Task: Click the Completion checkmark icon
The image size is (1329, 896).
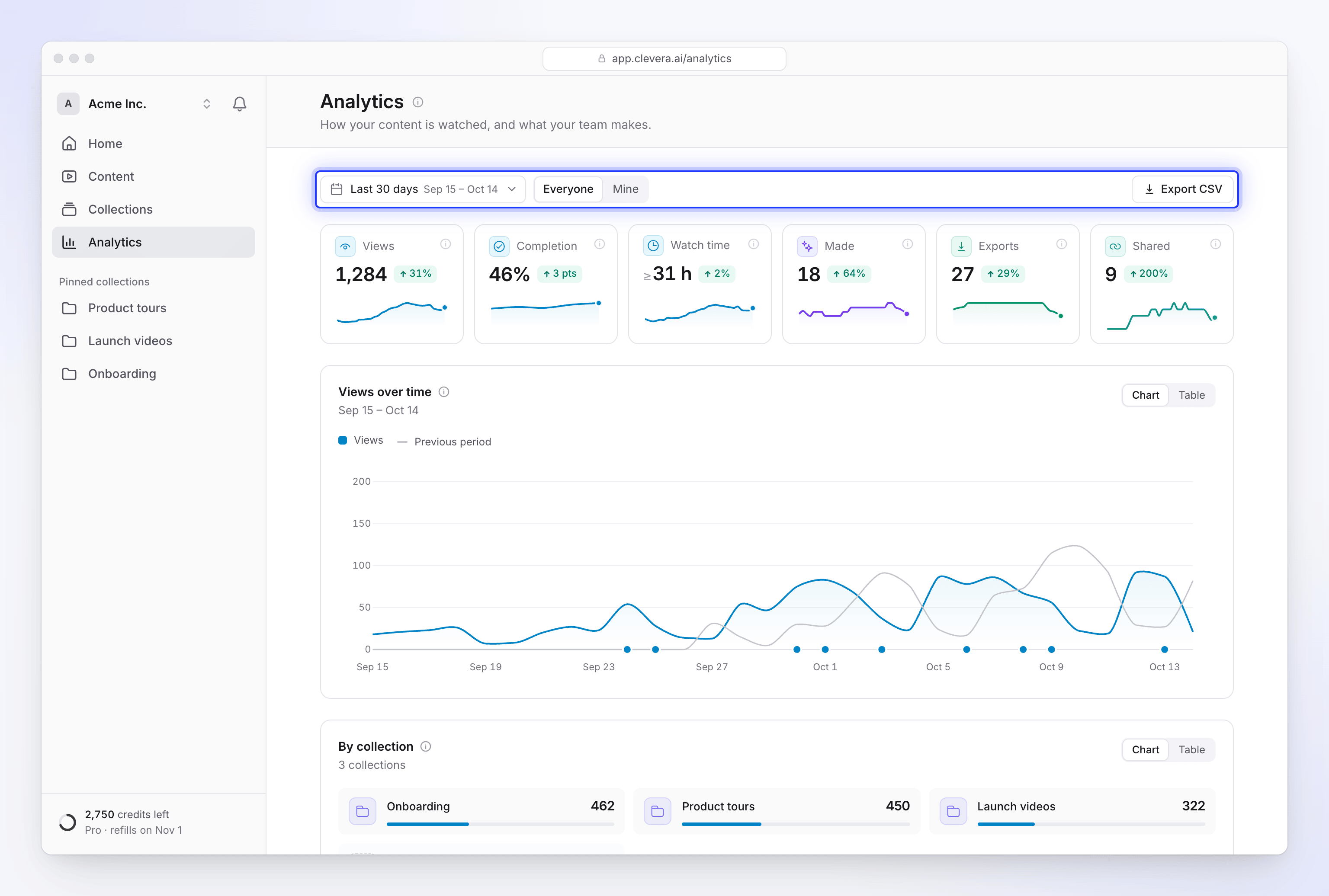Action: pos(499,246)
